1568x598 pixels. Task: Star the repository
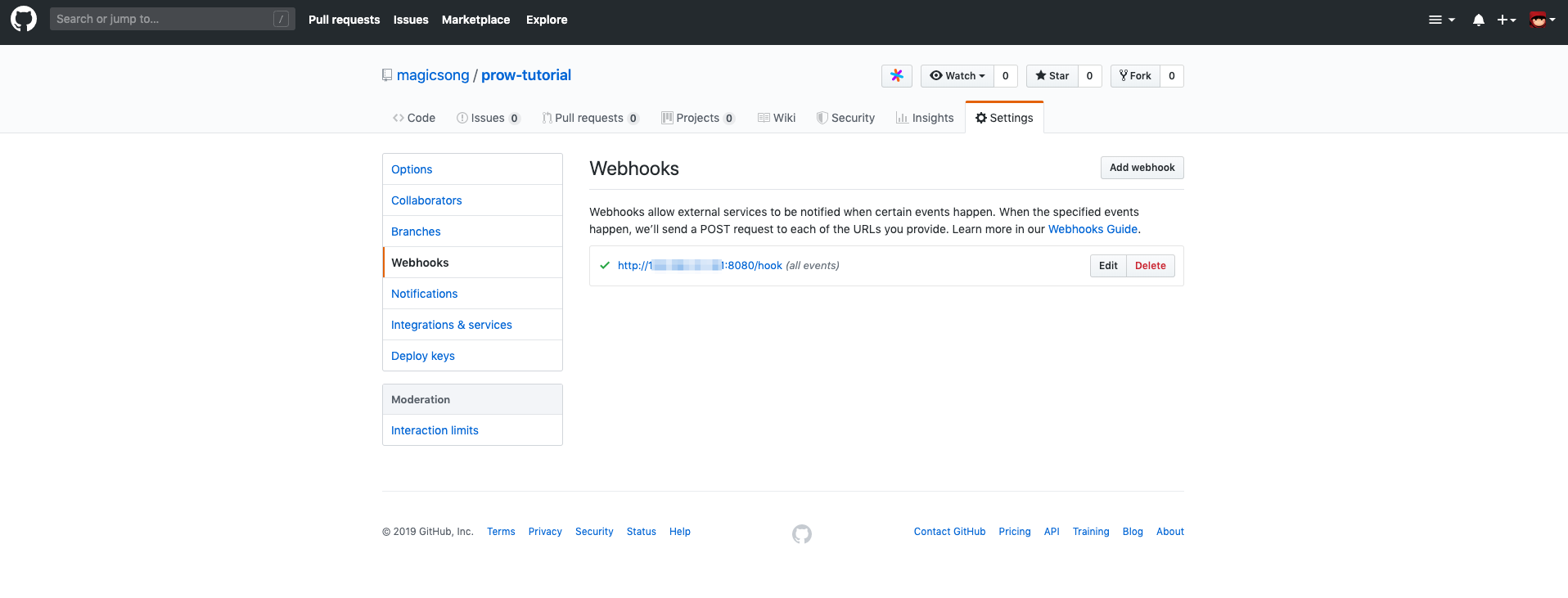coord(1052,75)
